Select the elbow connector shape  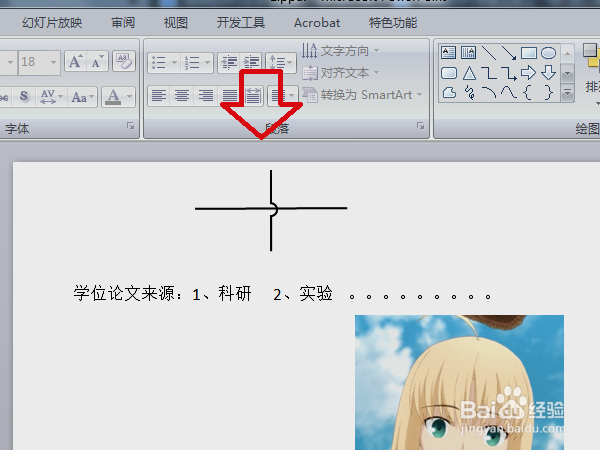pyautogui.click(x=489, y=73)
